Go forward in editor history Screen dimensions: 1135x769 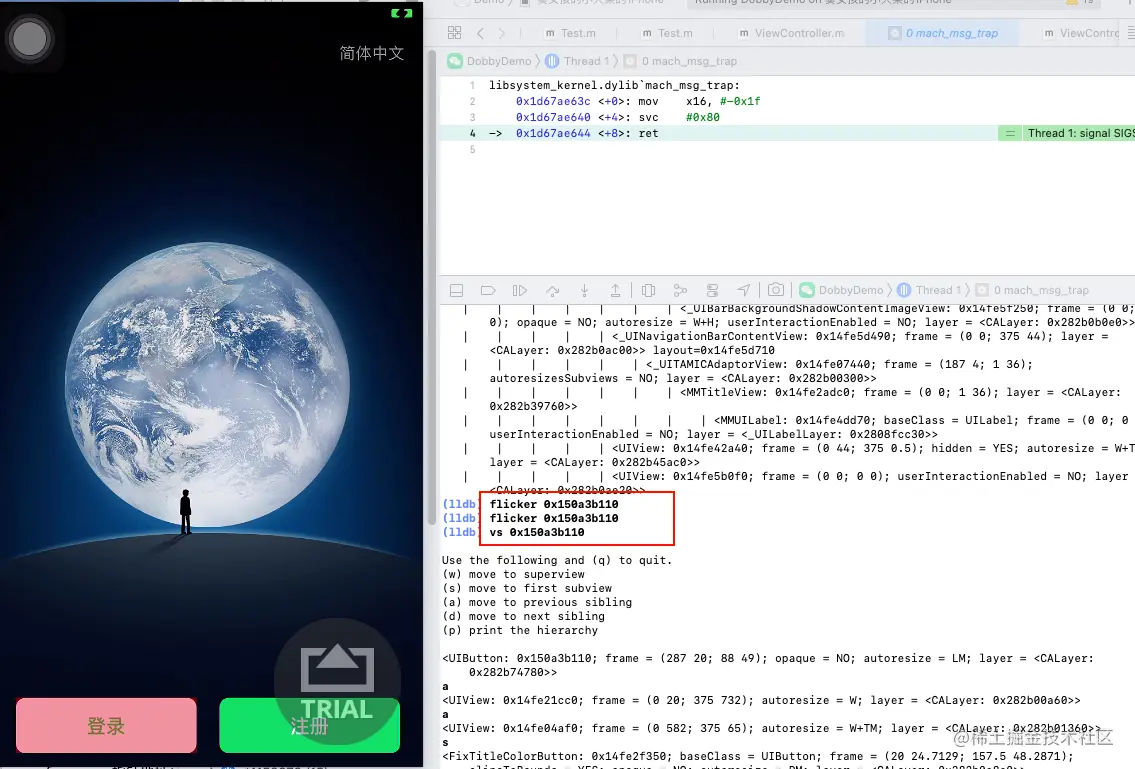(x=502, y=33)
